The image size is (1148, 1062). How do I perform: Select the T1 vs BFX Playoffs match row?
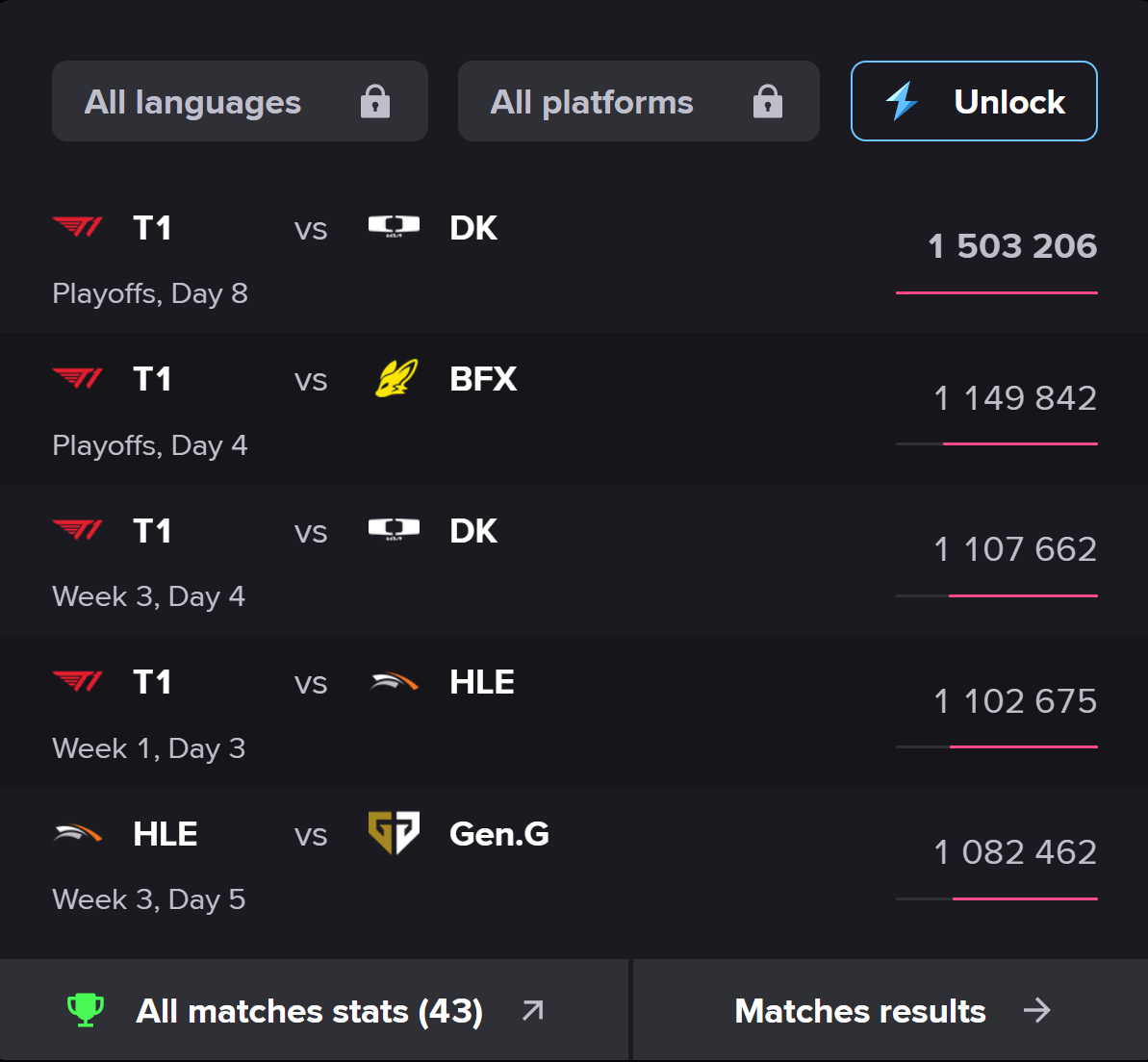pos(574,409)
